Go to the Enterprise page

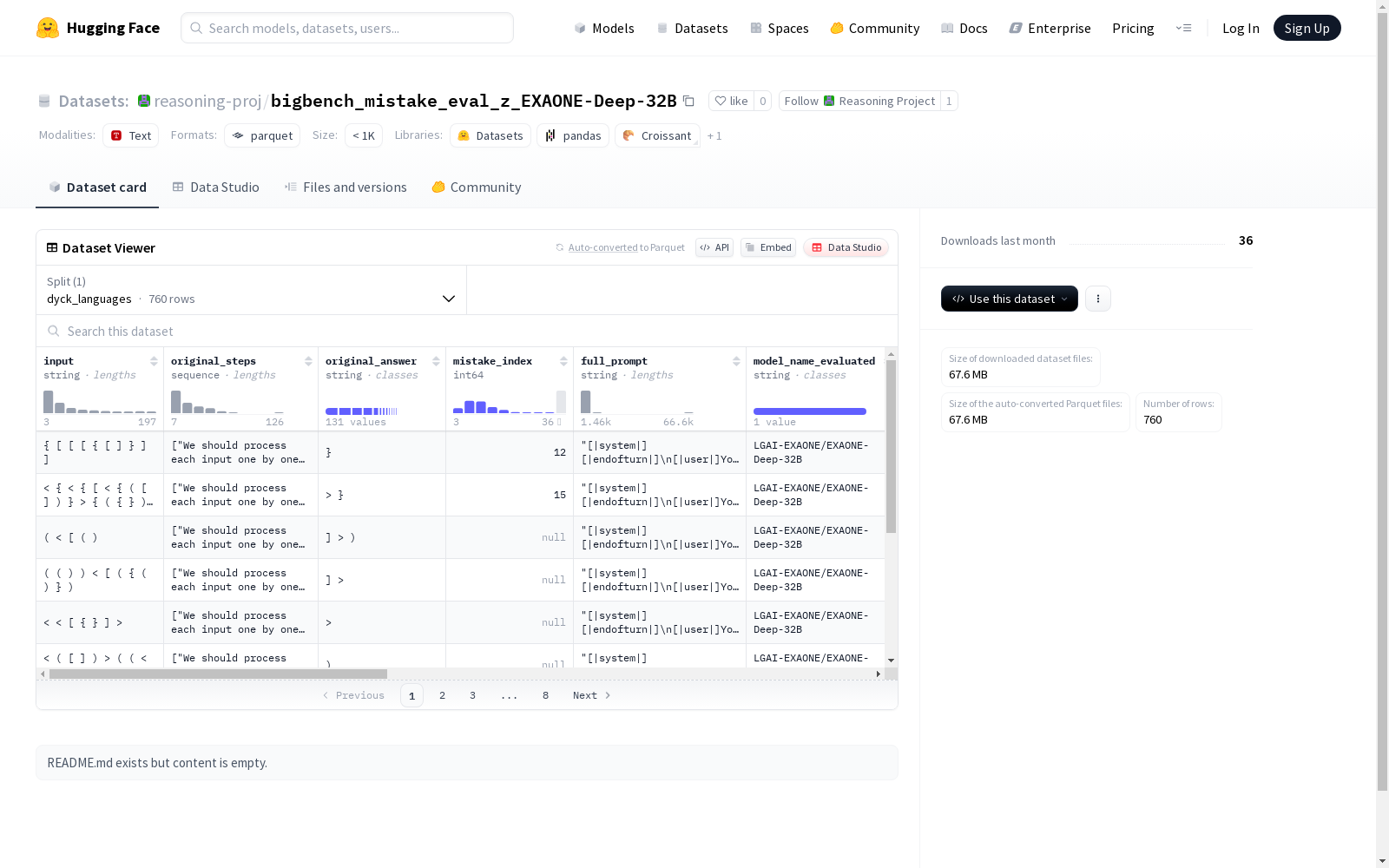coord(1050,28)
